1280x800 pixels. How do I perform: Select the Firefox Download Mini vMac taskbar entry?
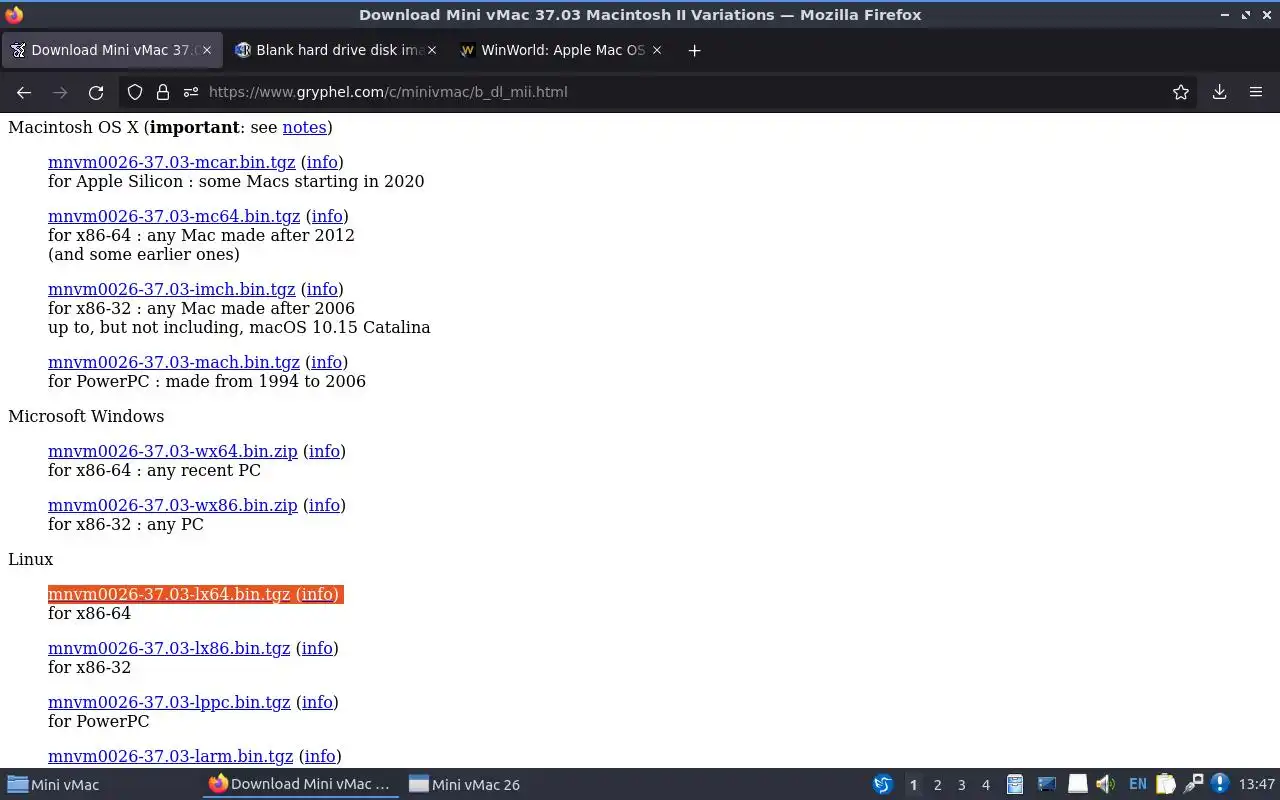tap(302, 784)
